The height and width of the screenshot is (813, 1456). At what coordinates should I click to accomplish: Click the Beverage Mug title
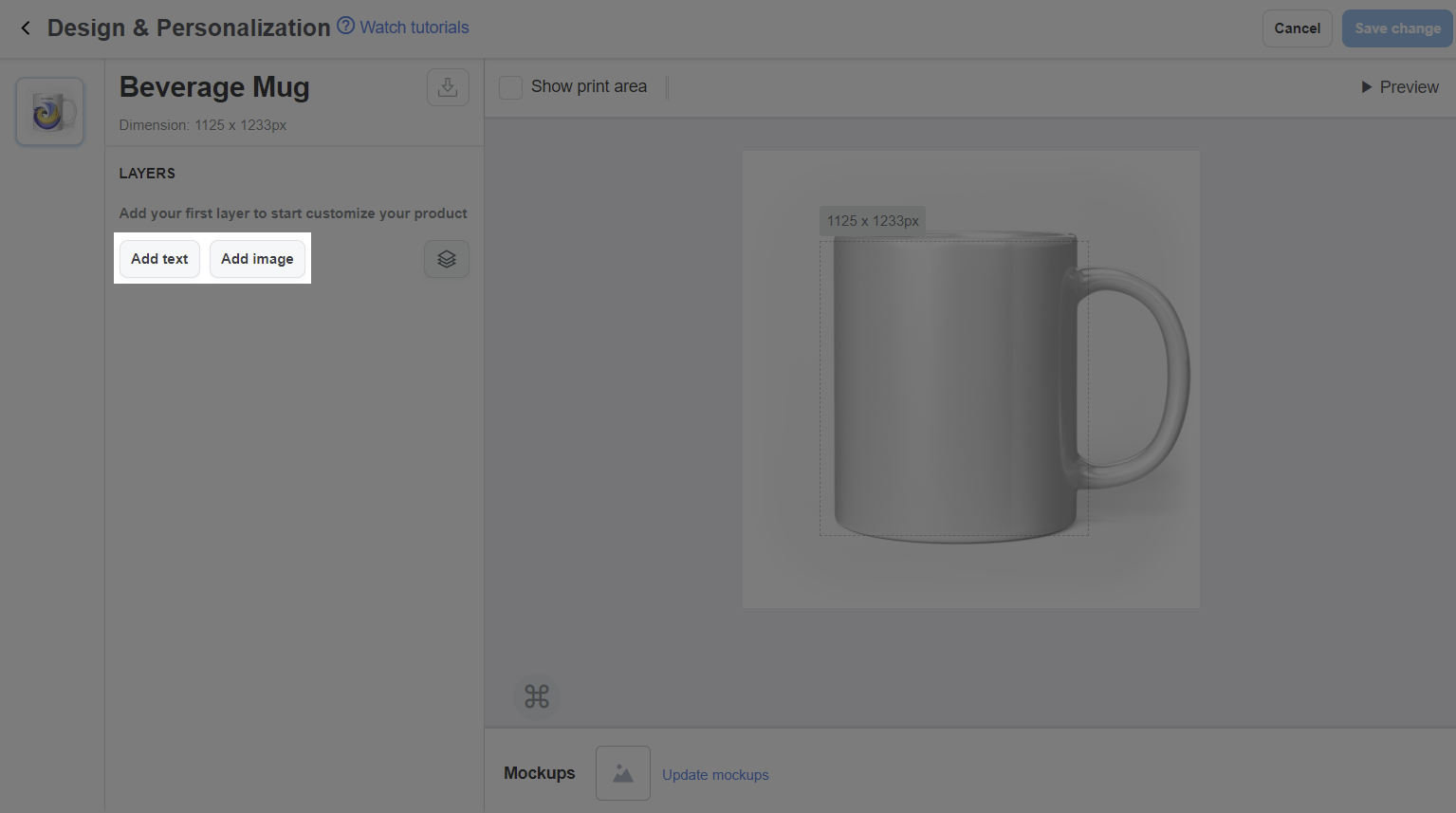pyautogui.click(x=214, y=87)
